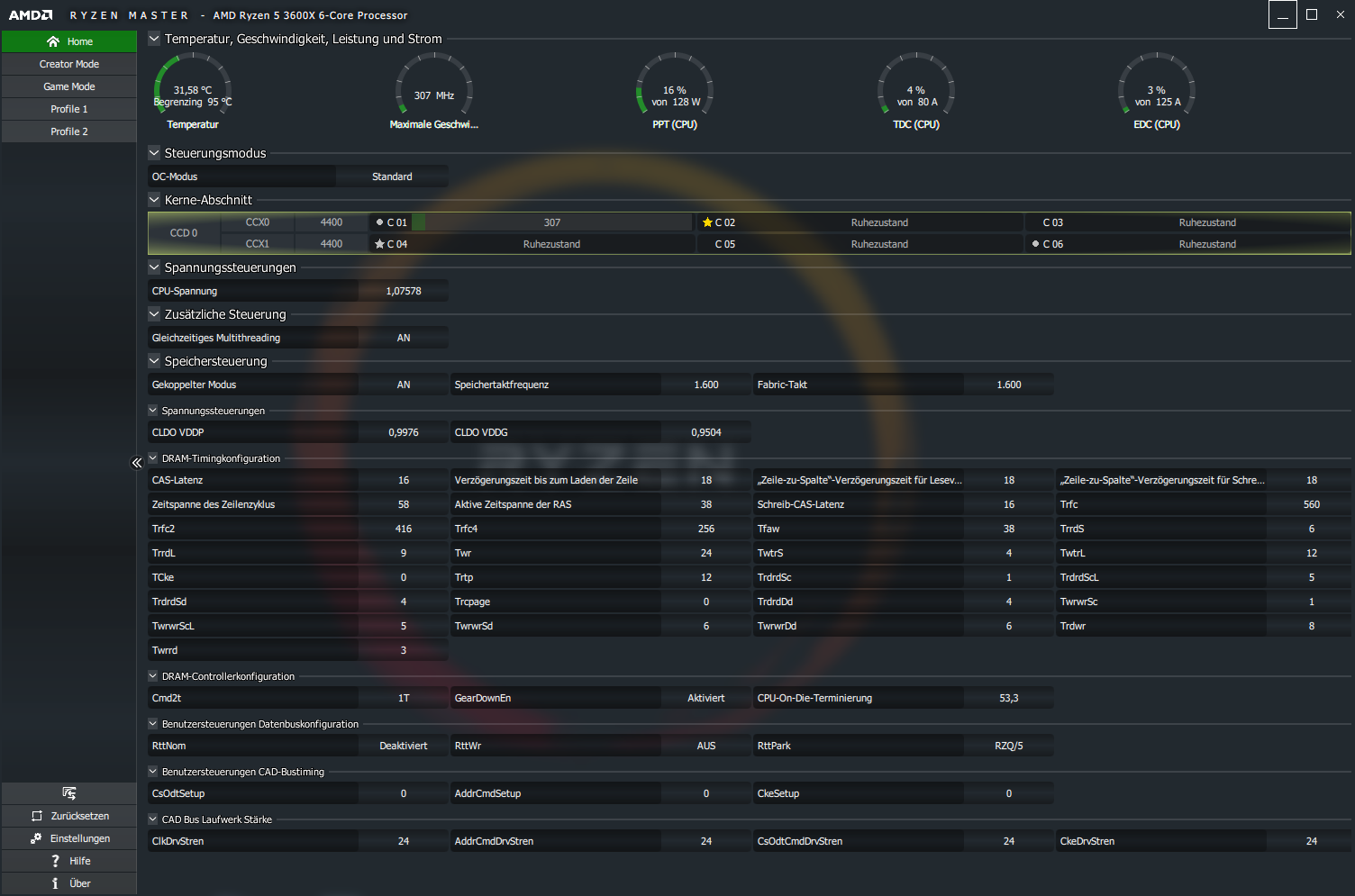The width and height of the screenshot is (1355, 896).
Task: Click the CCX0 4400 row
Action: 295,222
